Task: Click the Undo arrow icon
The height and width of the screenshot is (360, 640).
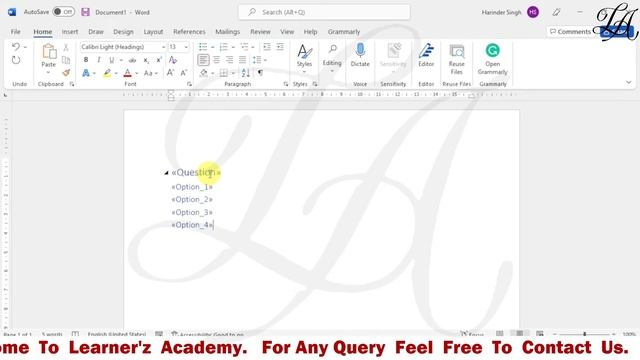Action: click(16, 47)
